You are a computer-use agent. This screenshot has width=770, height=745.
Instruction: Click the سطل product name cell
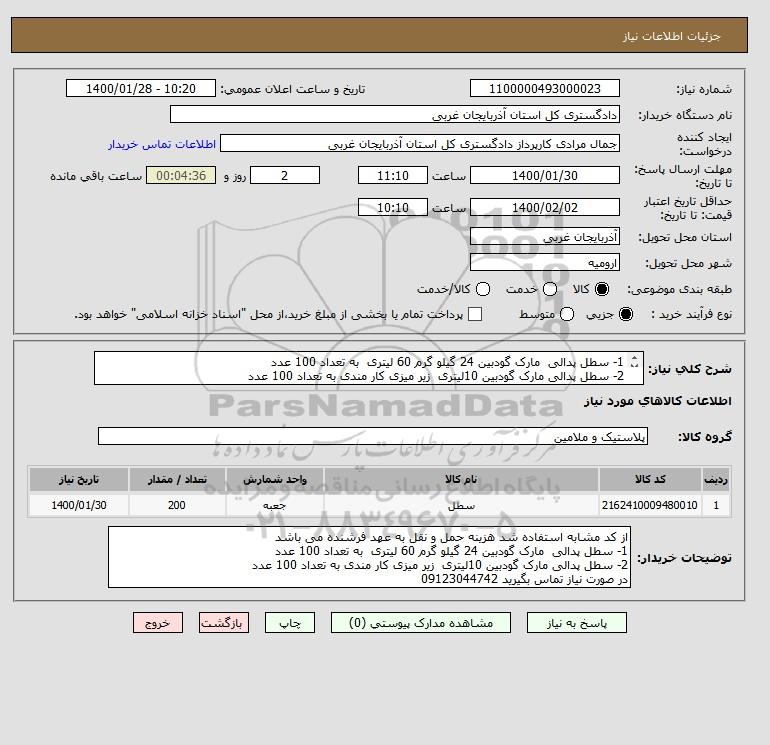[x=461, y=505]
